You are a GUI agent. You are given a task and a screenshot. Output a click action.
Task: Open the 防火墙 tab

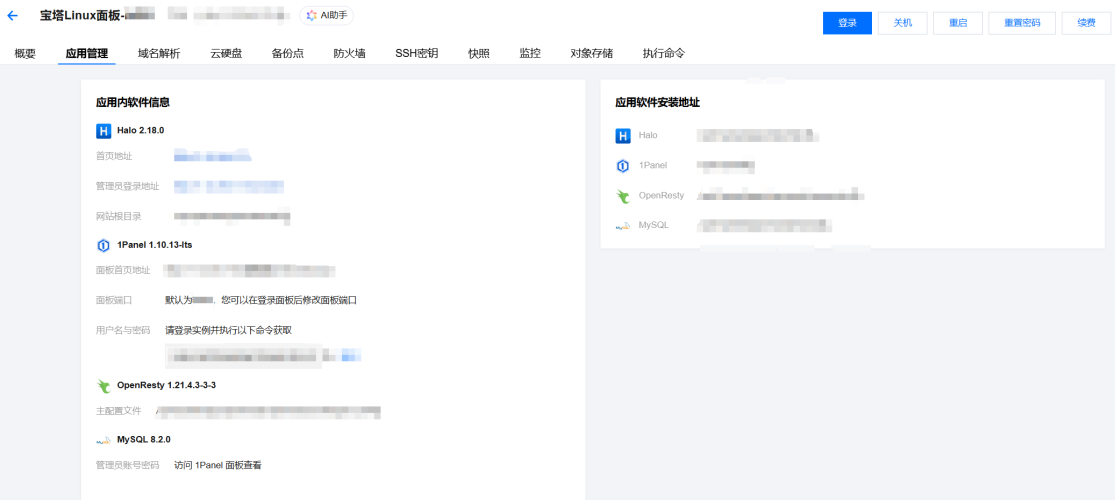[350, 53]
